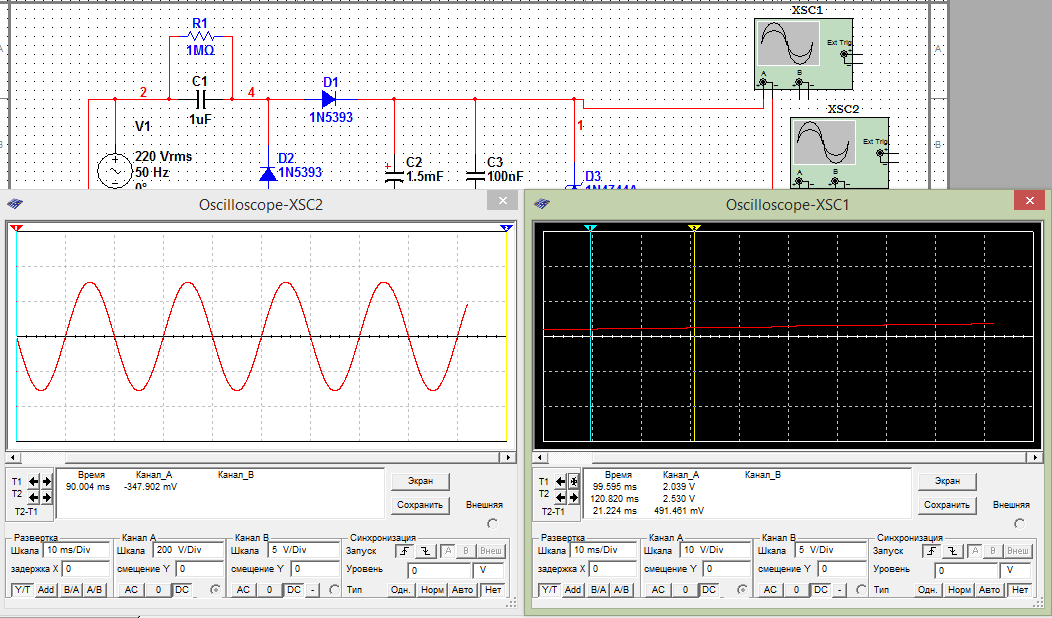Choose Авто trigger type in XSC2
Image resolution: width=1052 pixels, height=618 pixels.
[462, 590]
